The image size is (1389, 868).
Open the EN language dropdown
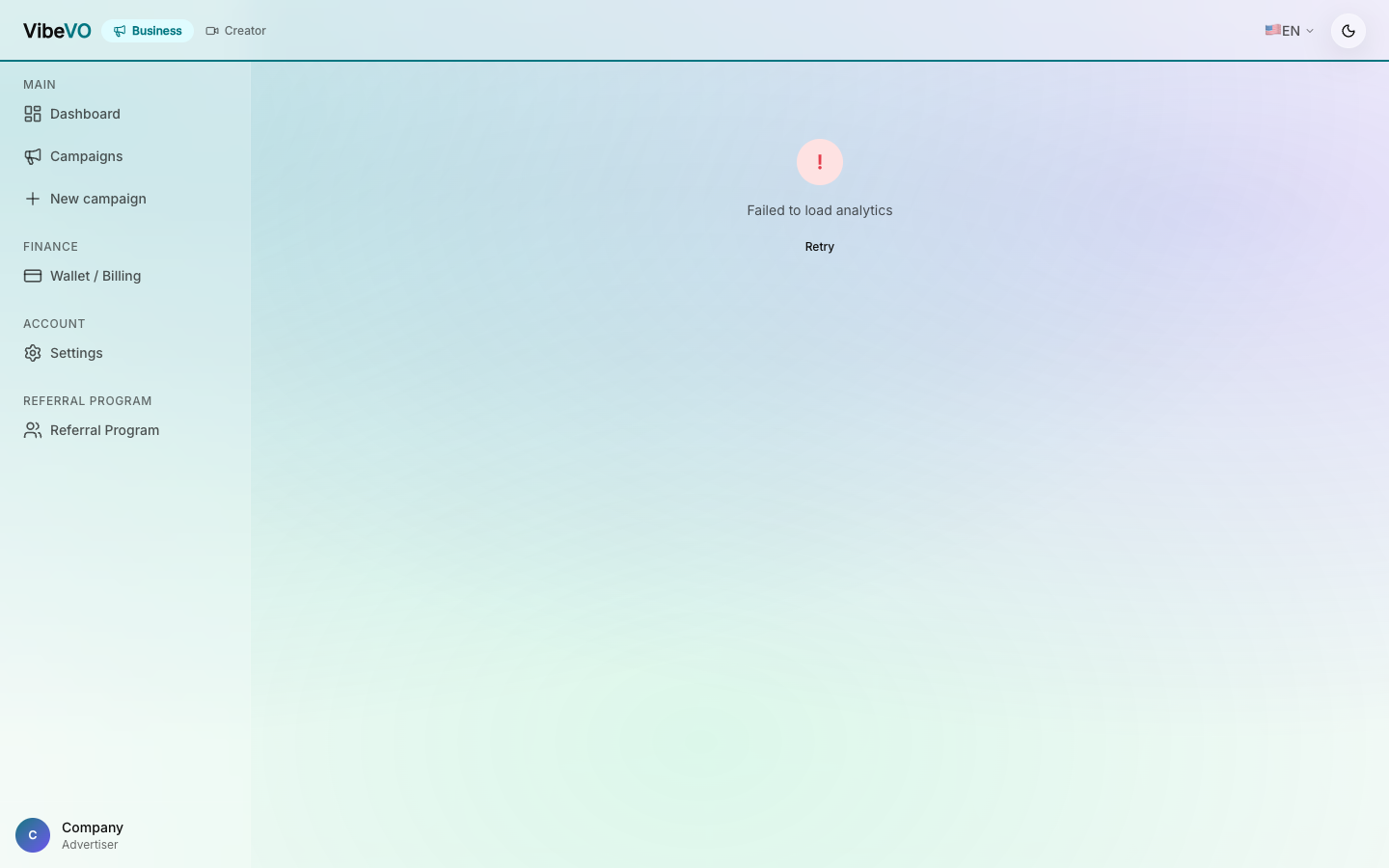point(1290,31)
